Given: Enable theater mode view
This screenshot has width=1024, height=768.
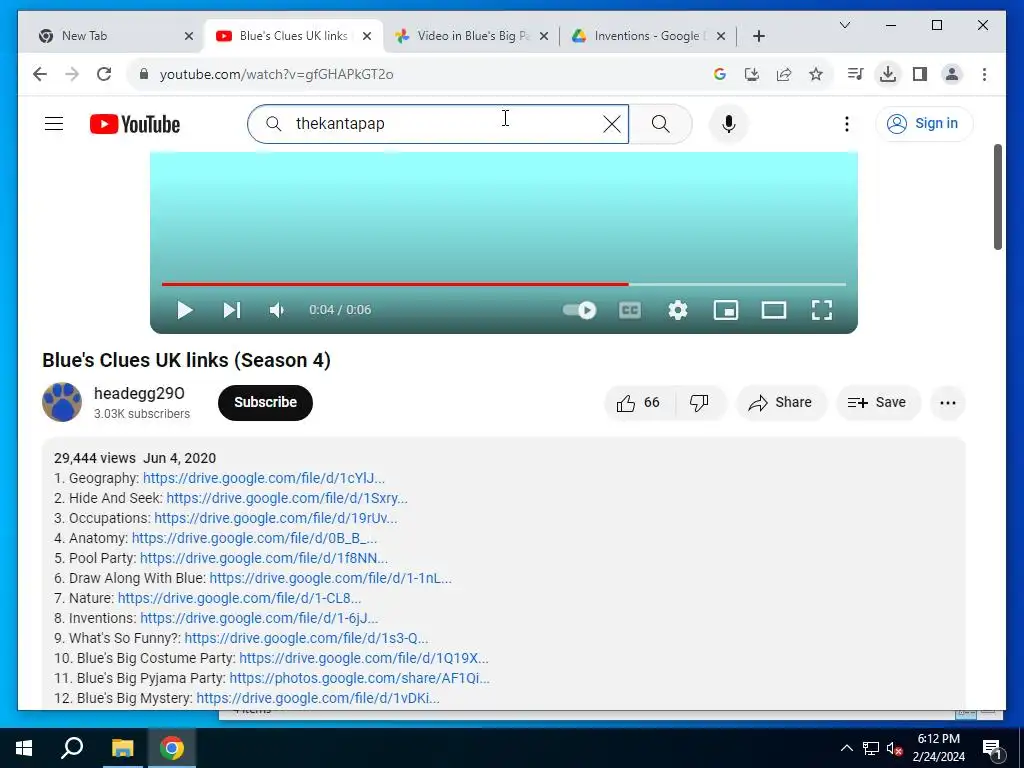Looking at the screenshot, I should 774,310.
